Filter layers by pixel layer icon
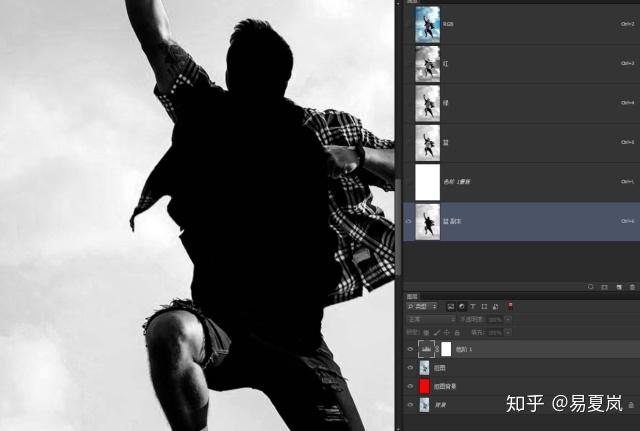 click(451, 307)
